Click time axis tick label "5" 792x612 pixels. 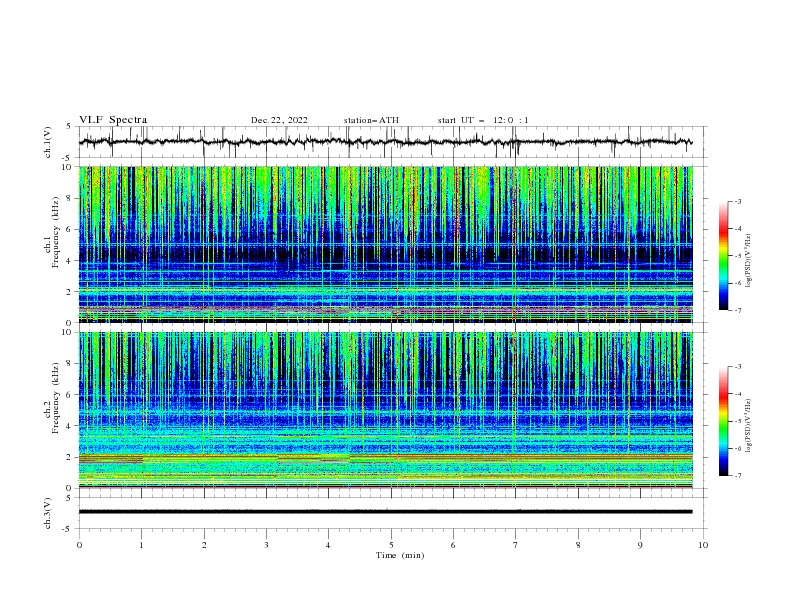click(x=391, y=545)
